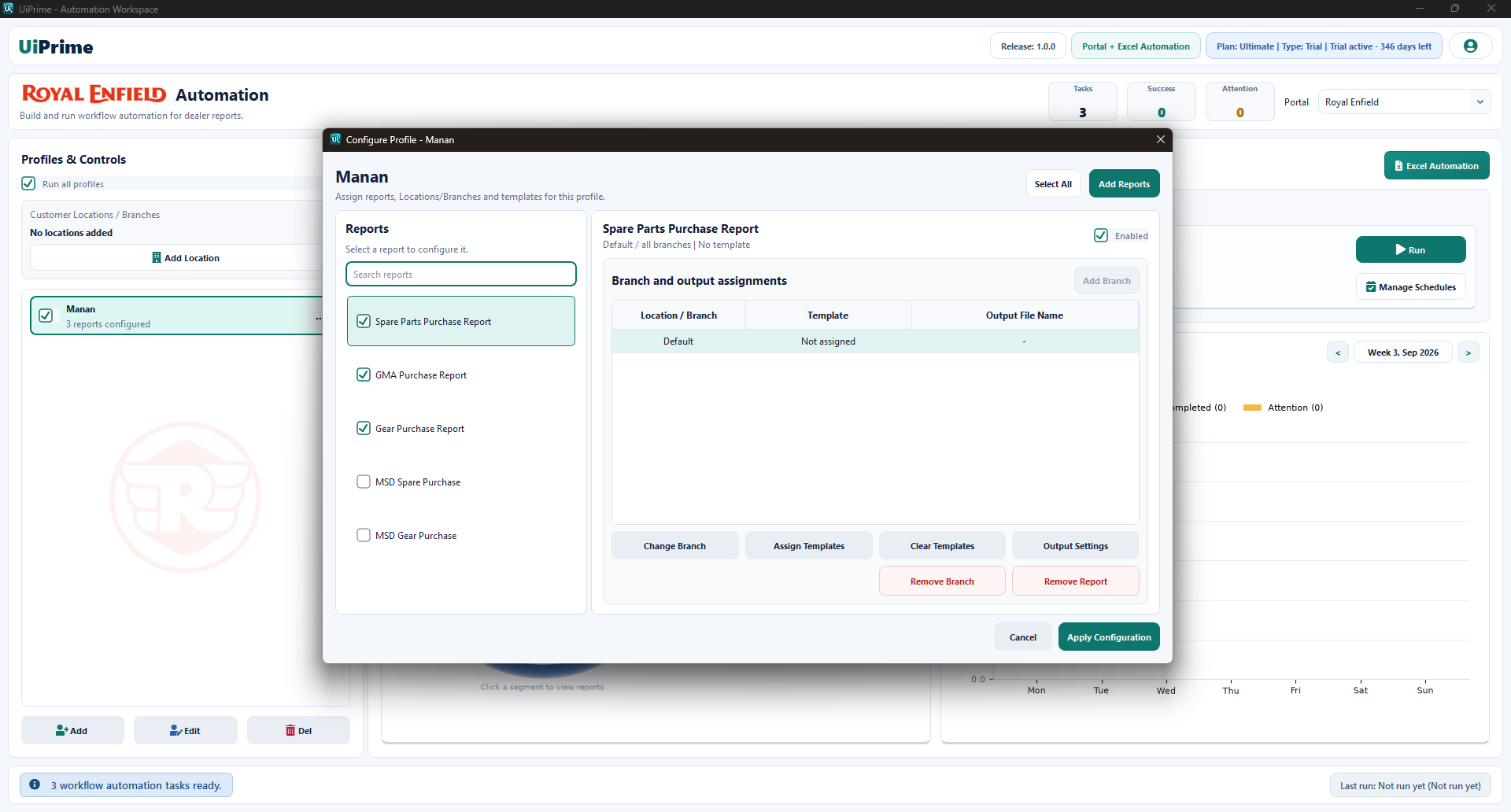
Task: Click Remove Branch button
Action: pyautogui.click(x=942, y=581)
